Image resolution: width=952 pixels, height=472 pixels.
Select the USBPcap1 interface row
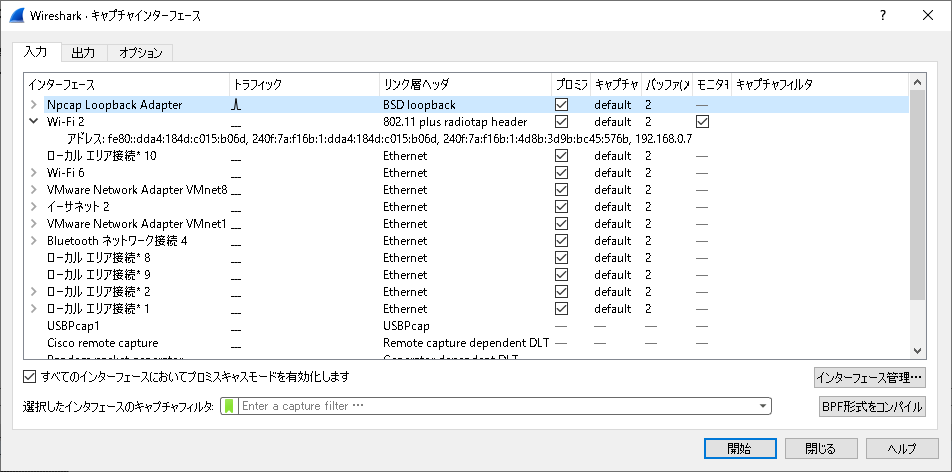[466, 326]
